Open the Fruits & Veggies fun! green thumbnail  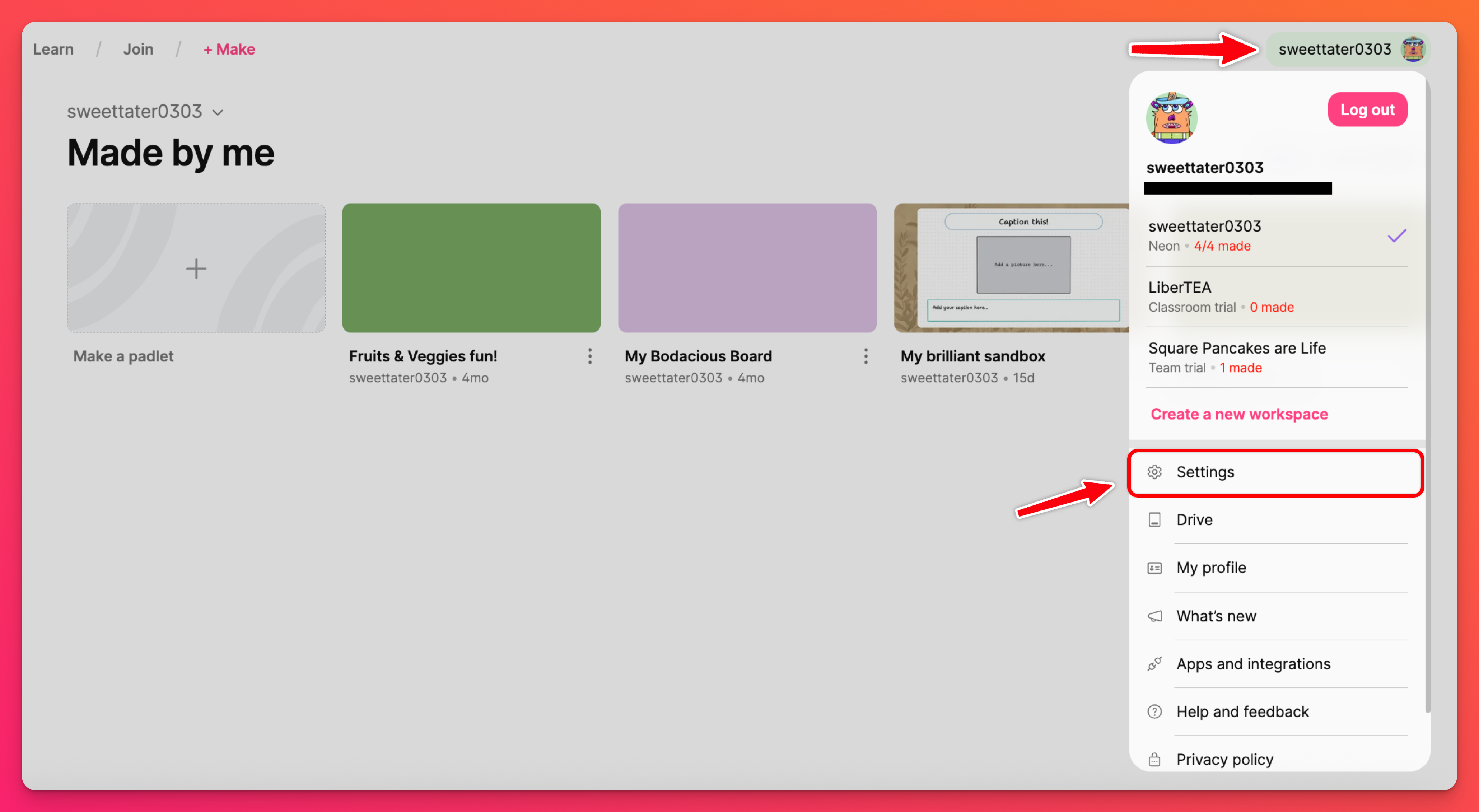coord(471,268)
